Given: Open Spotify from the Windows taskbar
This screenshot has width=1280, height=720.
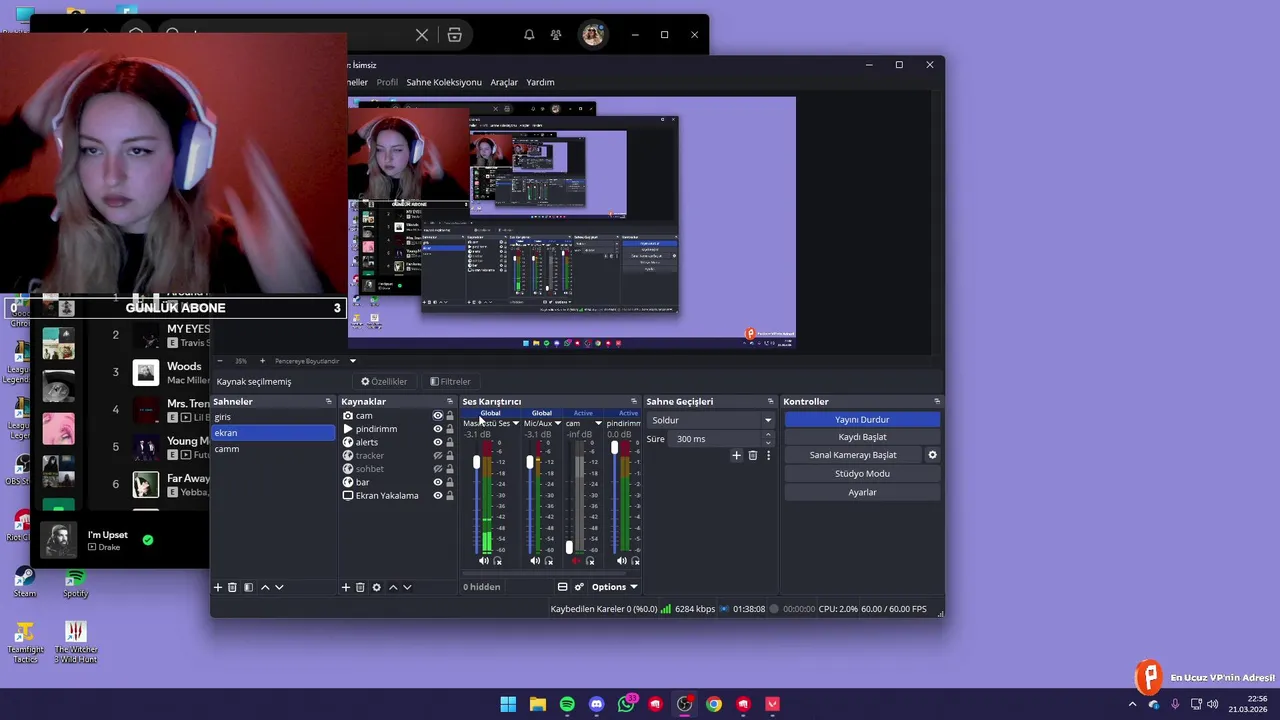Looking at the screenshot, I should coord(567,704).
